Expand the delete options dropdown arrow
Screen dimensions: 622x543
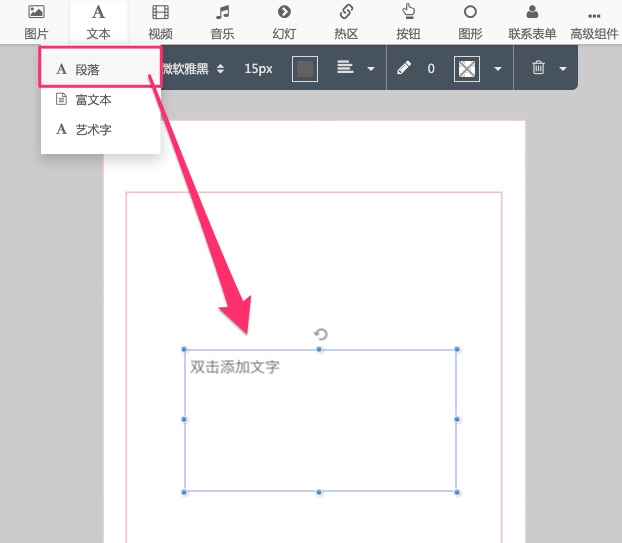(x=563, y=69)
